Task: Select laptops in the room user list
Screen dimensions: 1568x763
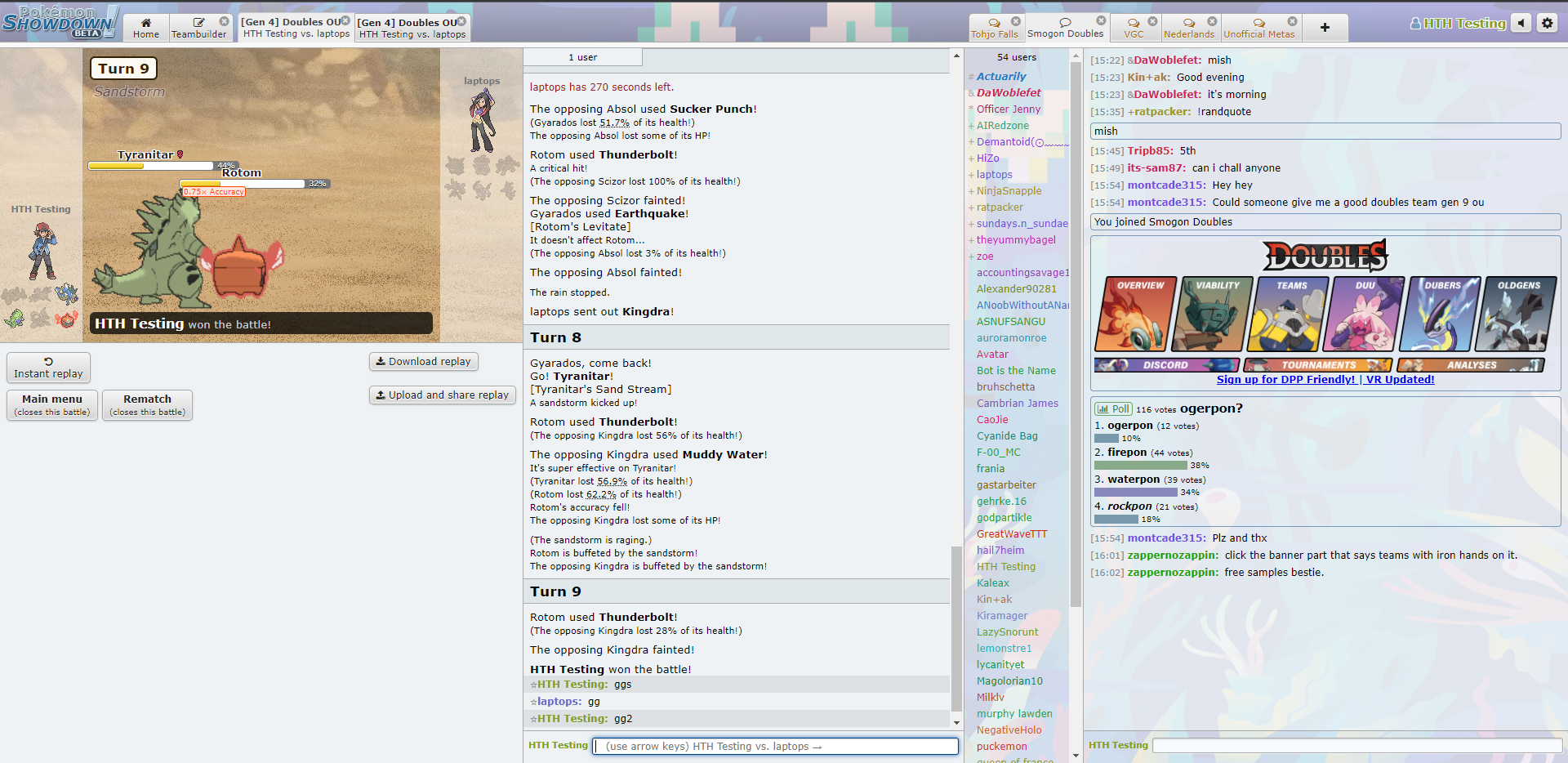Action: coord(995,174)
